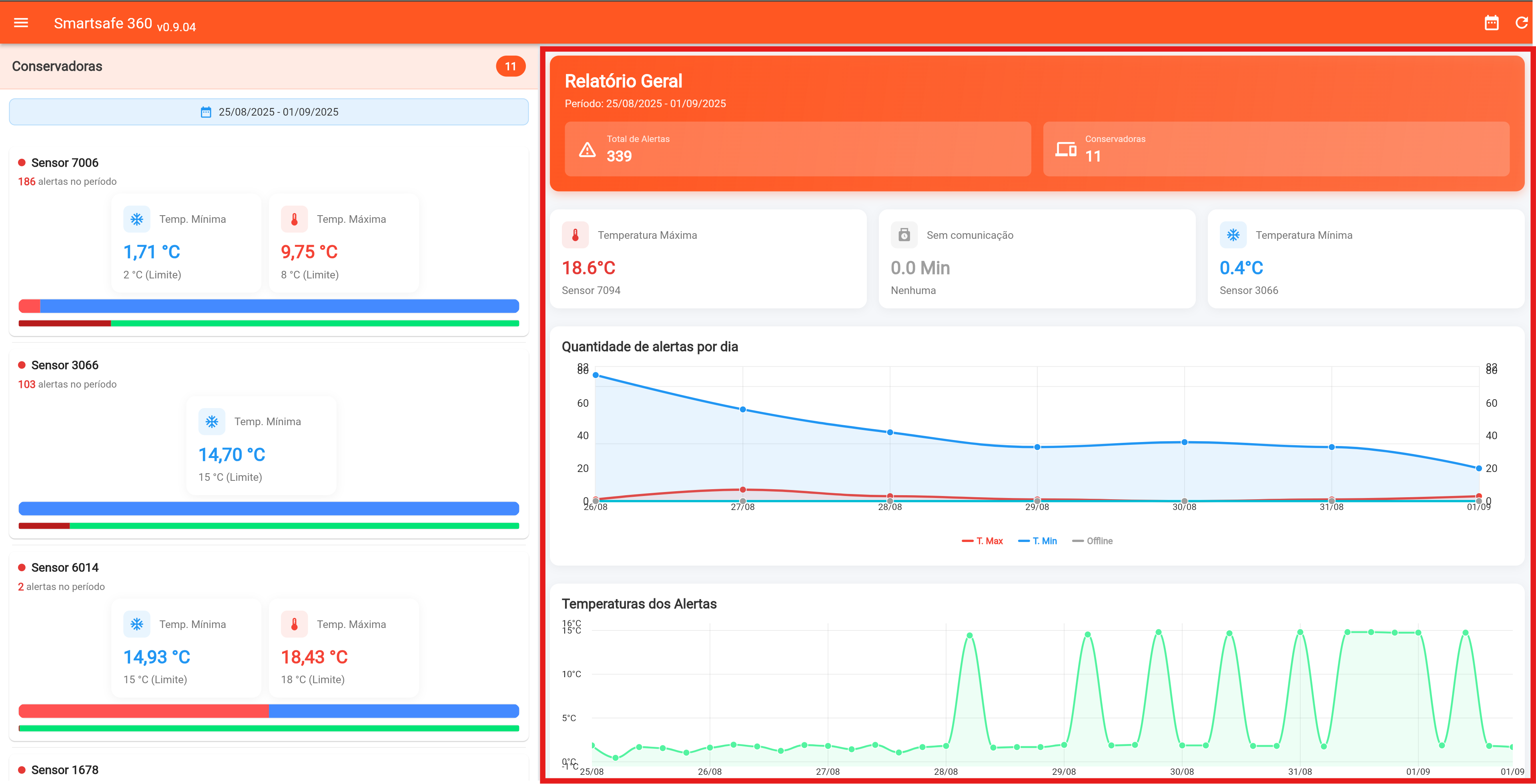Click Sensor 6014 red-blue temperature bar
This screenshot has height=784, width=1536.
[x=269, y=711]
